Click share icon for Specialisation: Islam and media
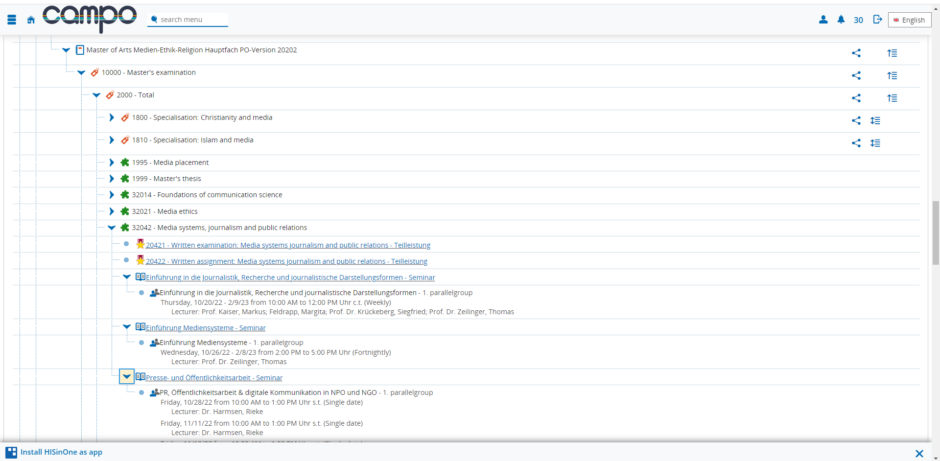Screen dimensions: 940x461 pos(856,142)
